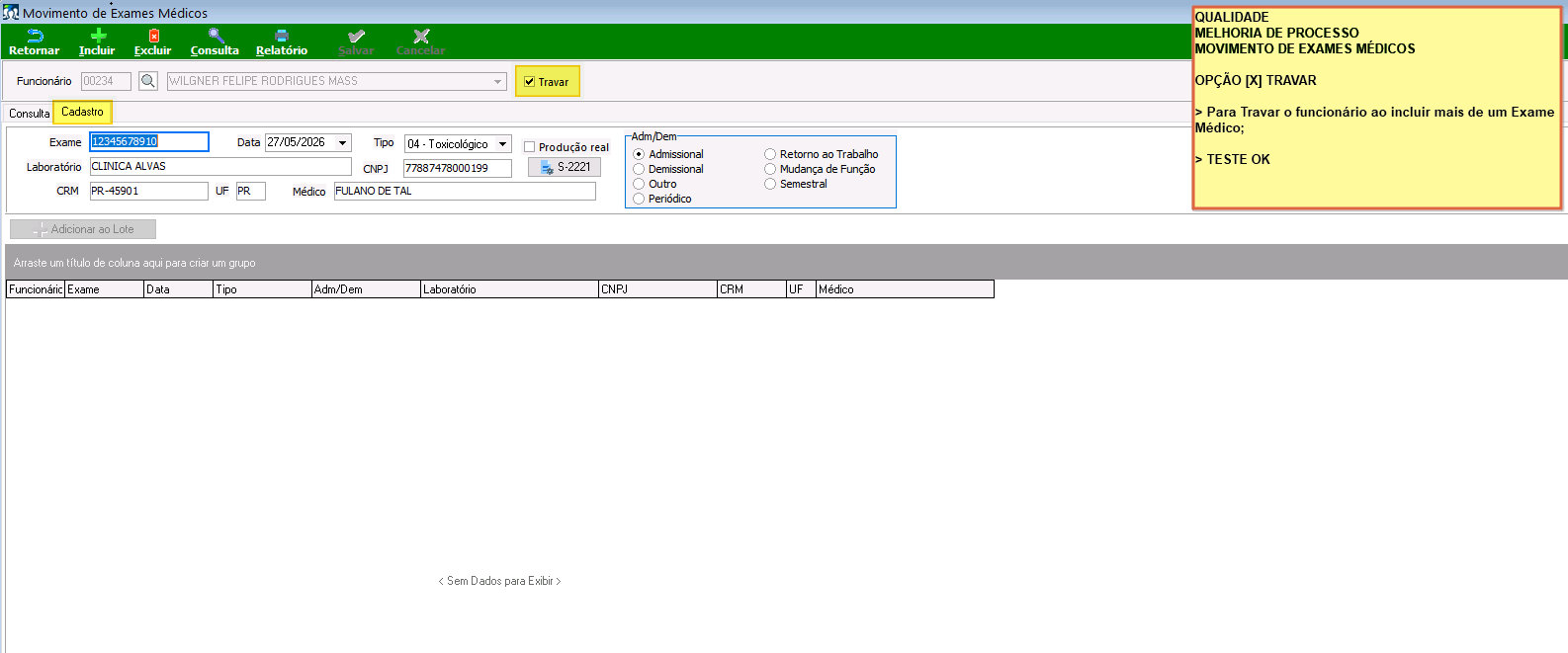Viewport: 1568px width, 653px height.
Task: Sort grid by Adm/Dem column header
Action: coord(366,289)
